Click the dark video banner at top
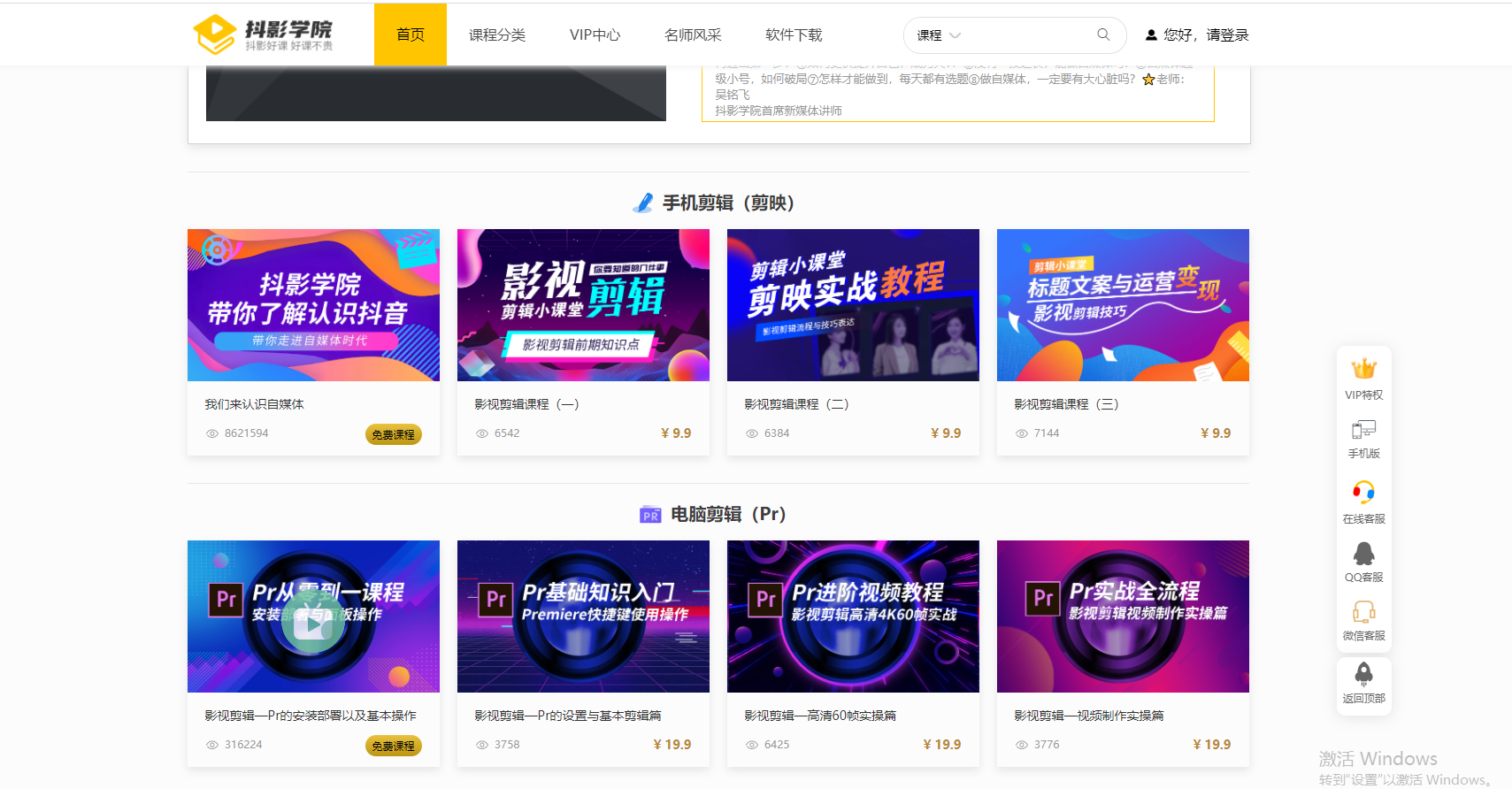The width and height of the screenshot is (1512, 789). [x=436, y=93]
